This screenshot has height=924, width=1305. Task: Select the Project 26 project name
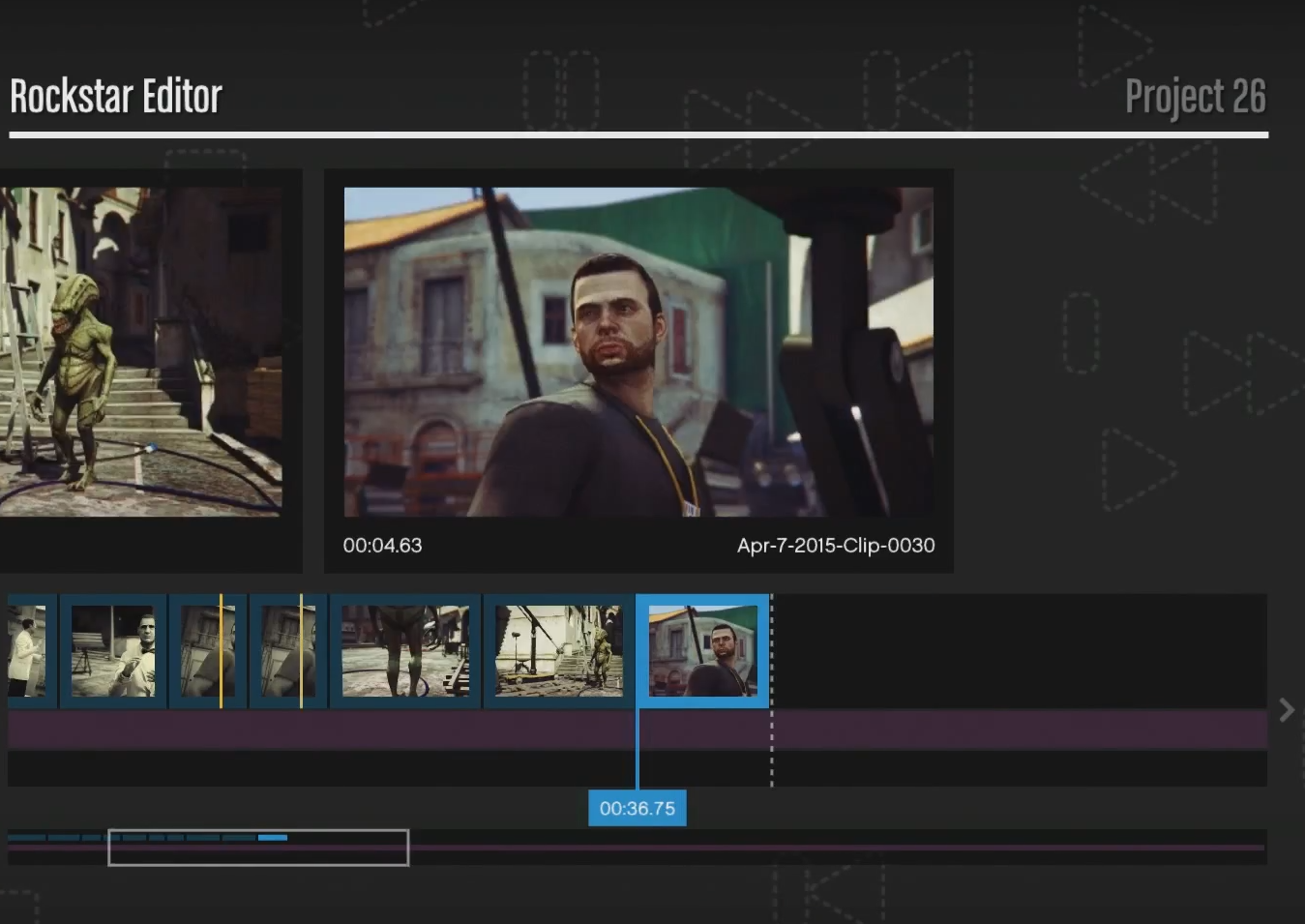(1196, 94)
